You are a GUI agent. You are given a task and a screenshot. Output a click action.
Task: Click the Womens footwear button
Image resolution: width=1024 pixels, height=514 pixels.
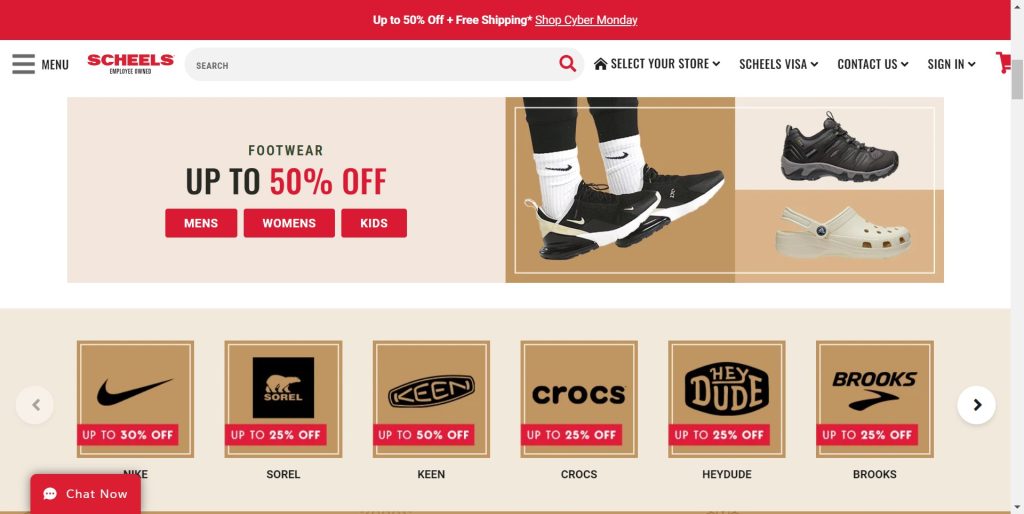point(289,223)
